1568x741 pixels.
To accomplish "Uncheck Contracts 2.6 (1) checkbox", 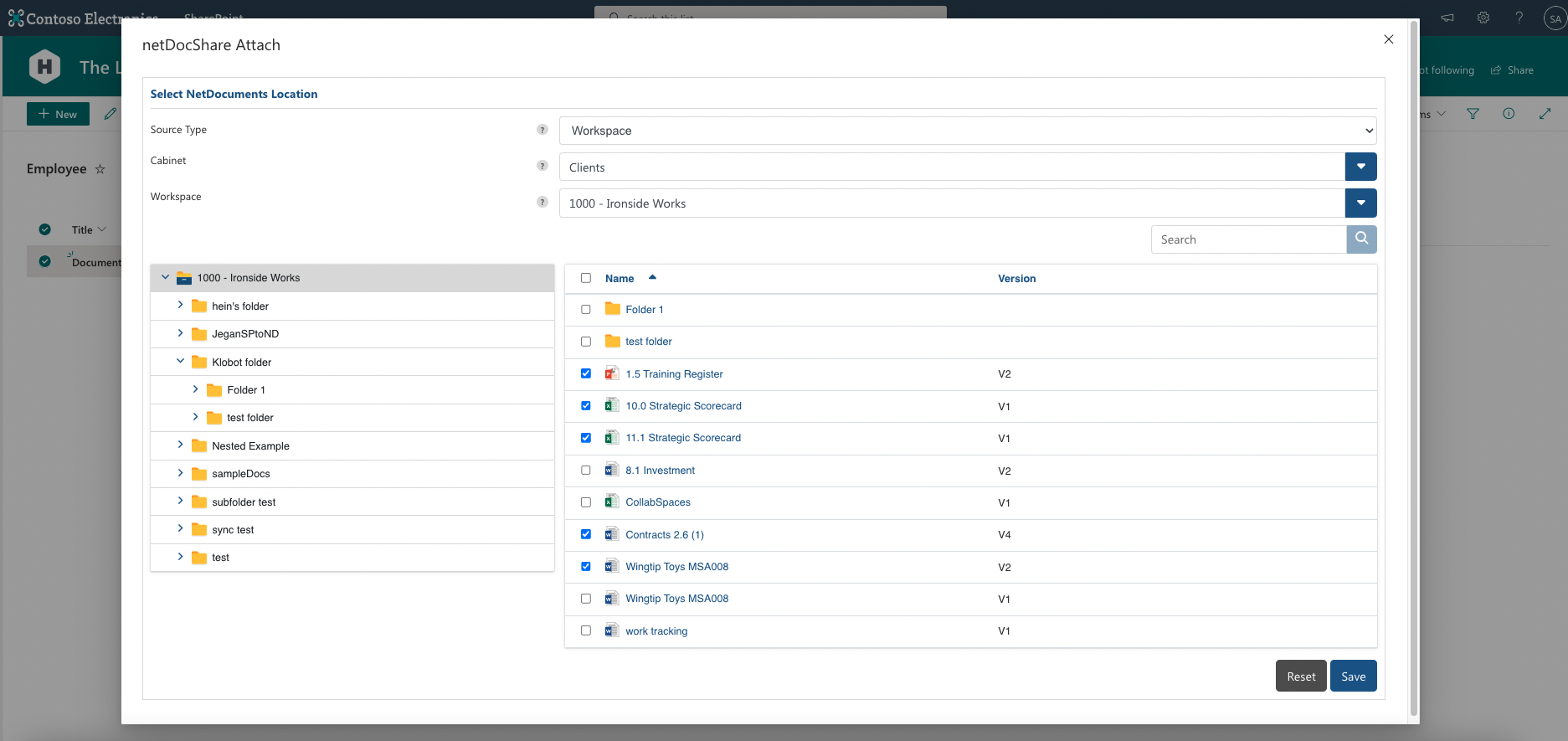I will click(586, 534).
